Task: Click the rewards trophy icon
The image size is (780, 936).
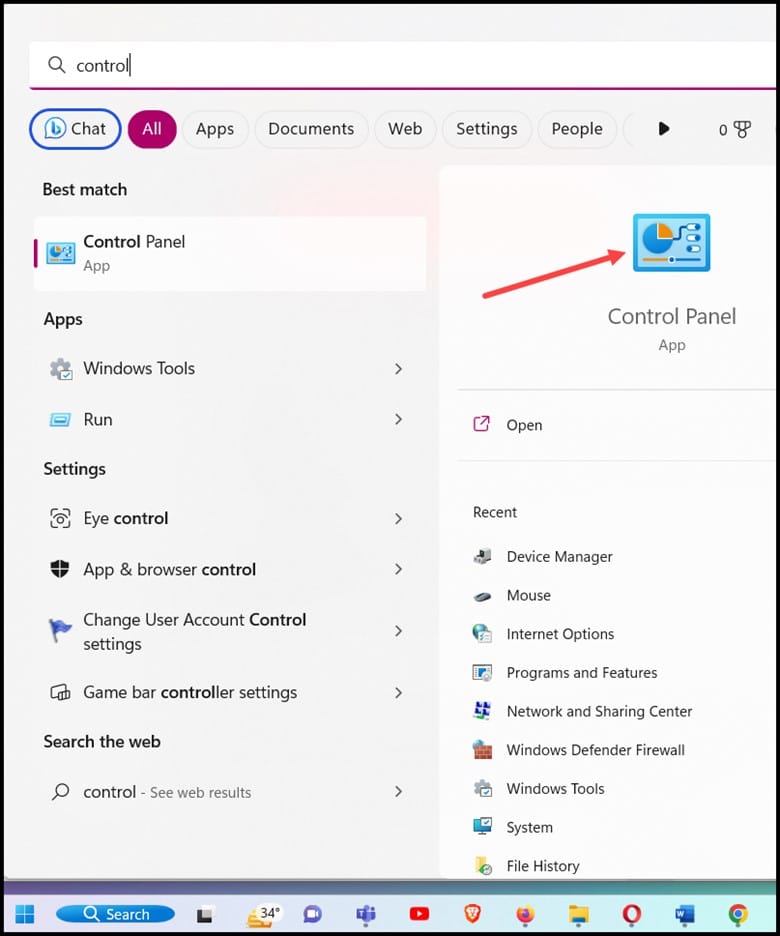Action: tap(742, 130)
